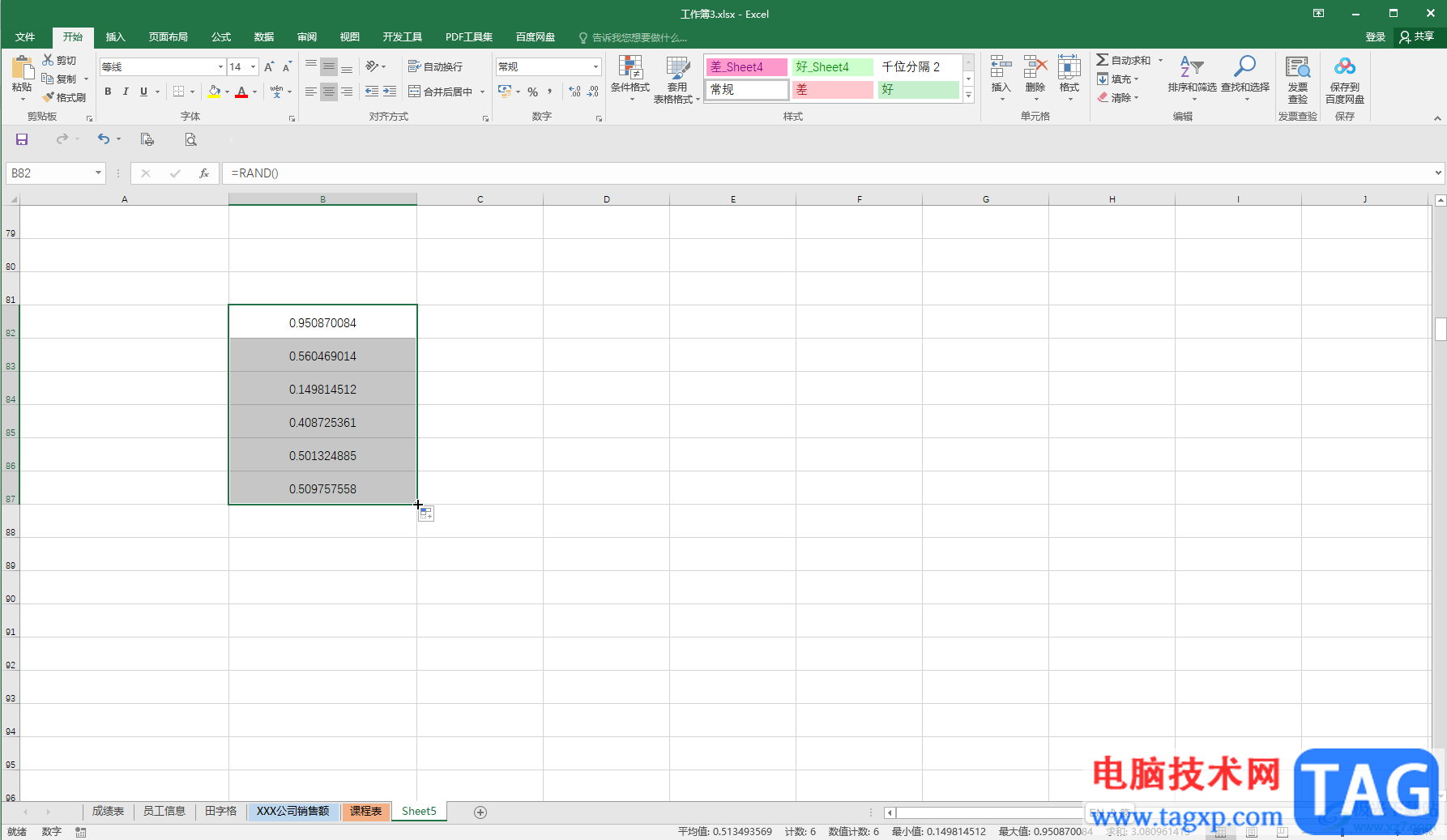The height and width of the screenshot is (840, 1447).
Task: Decrease font size with the smaller A icon
Action: pyautogui.click(x=287, y=66)
